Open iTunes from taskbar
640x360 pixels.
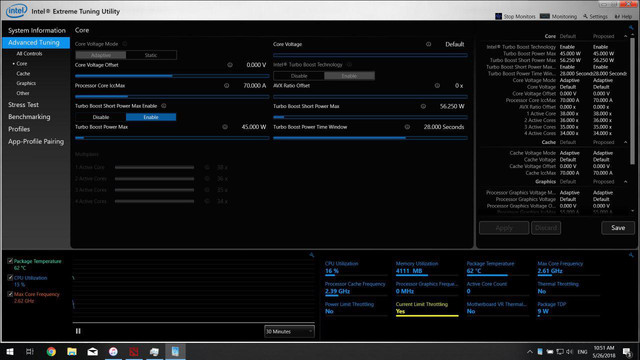113,351
